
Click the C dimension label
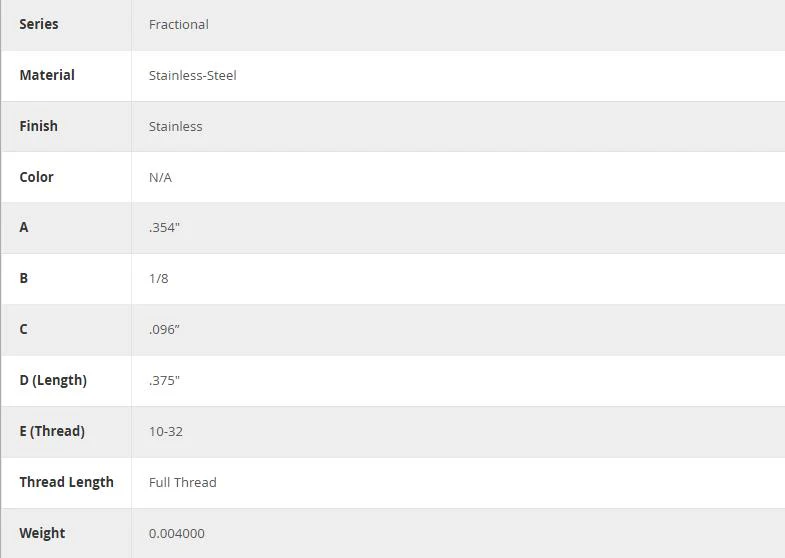(23, 329)
